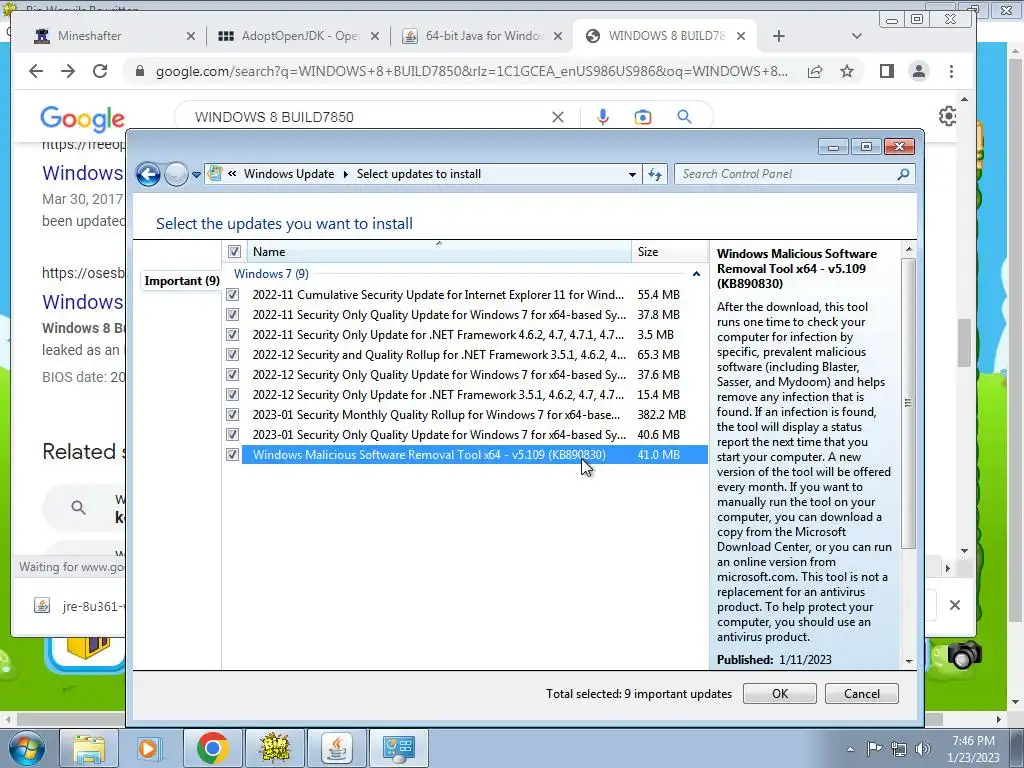Show hidden system tray icons
This screenshot has width=1024, height=768.
click(x=850, y=749)
